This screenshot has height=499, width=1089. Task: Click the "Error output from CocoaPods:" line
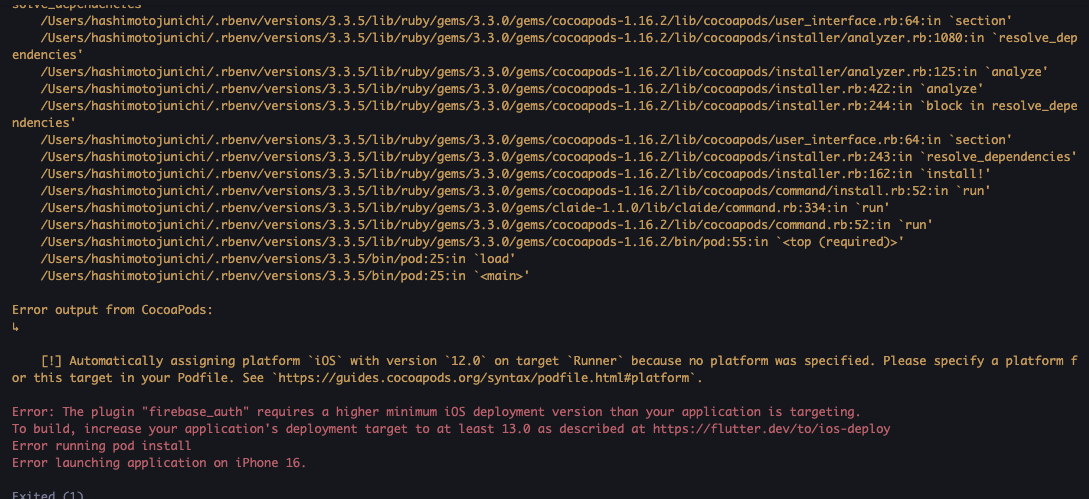tap(113, 310)
